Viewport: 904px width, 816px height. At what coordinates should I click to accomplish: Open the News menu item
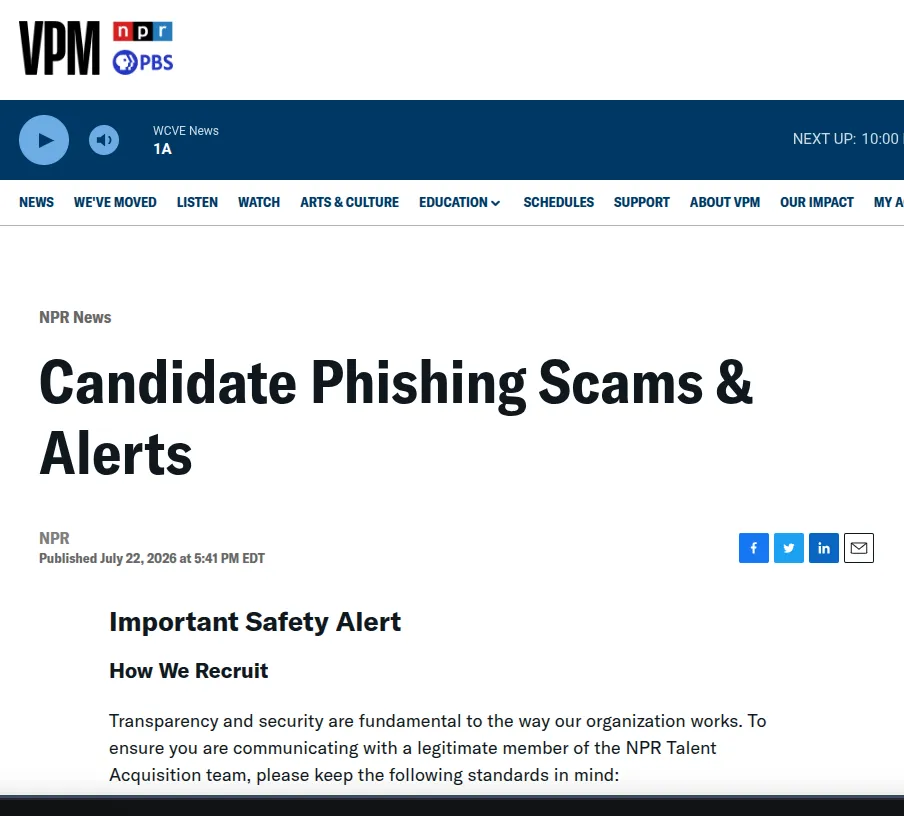tap(36, 202)
